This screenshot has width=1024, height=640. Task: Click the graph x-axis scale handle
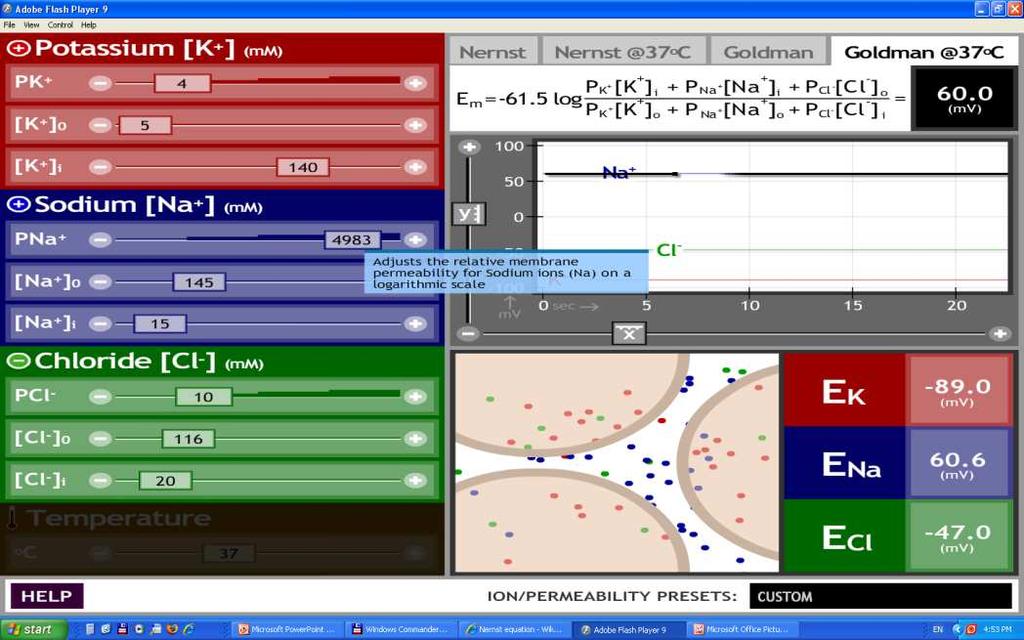coord(629,334)
